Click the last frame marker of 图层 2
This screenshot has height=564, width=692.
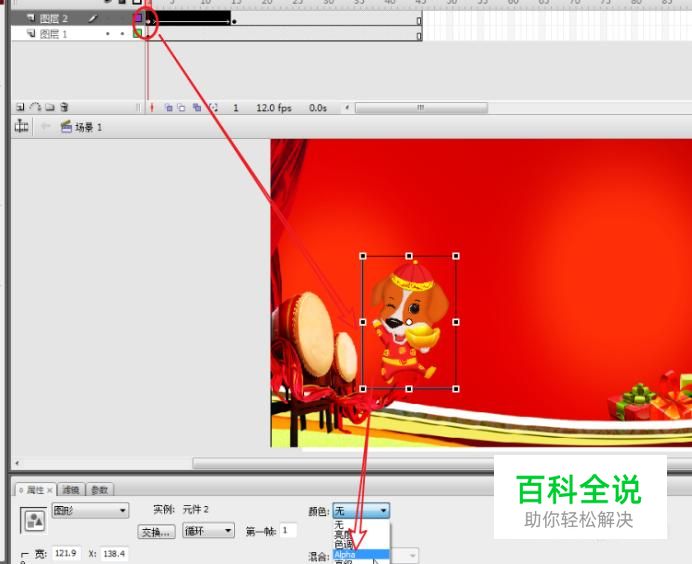[x=419, y=21]
